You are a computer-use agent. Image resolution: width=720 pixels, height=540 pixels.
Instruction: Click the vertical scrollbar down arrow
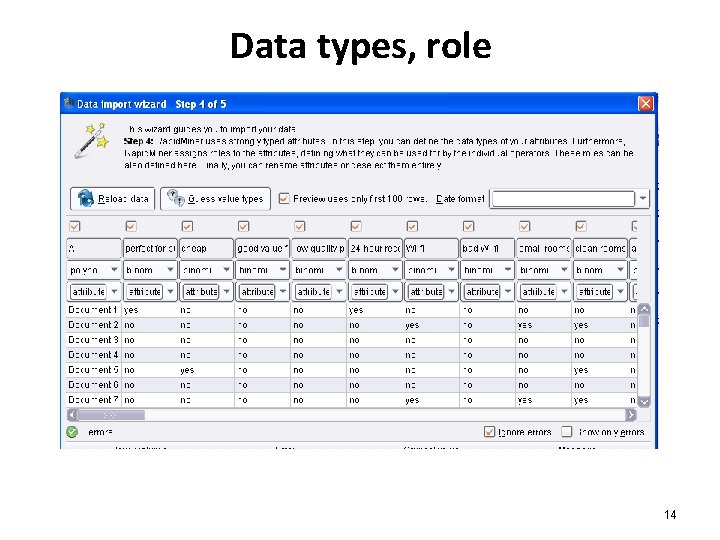tap(644, 402)
